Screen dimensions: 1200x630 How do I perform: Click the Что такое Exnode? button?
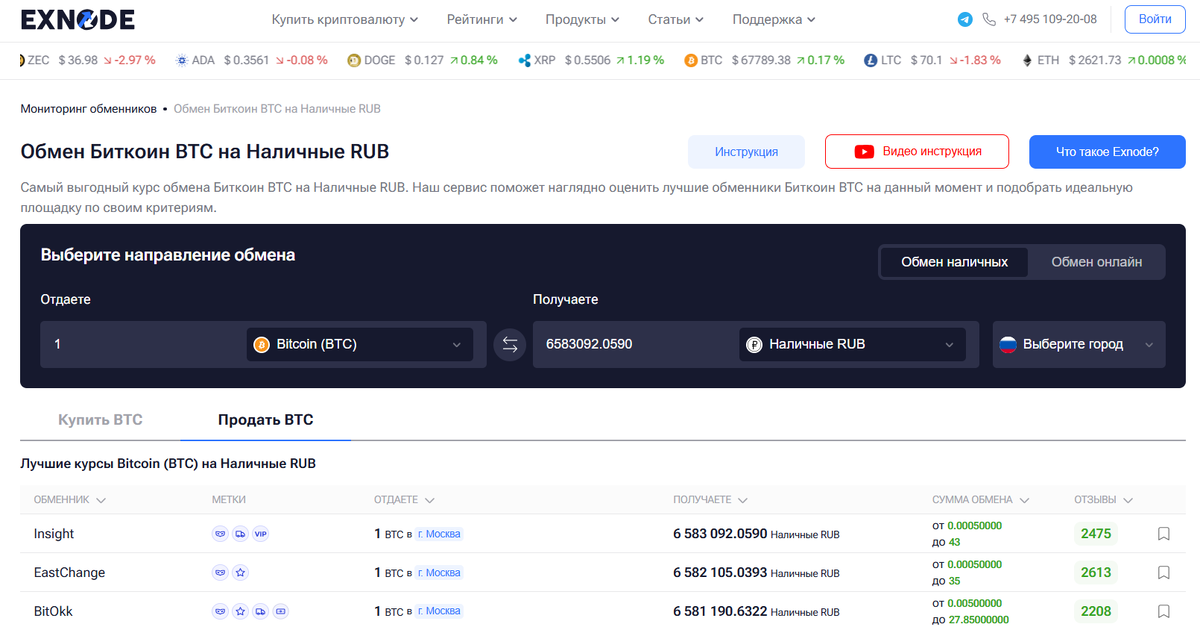click(1107, 152)
